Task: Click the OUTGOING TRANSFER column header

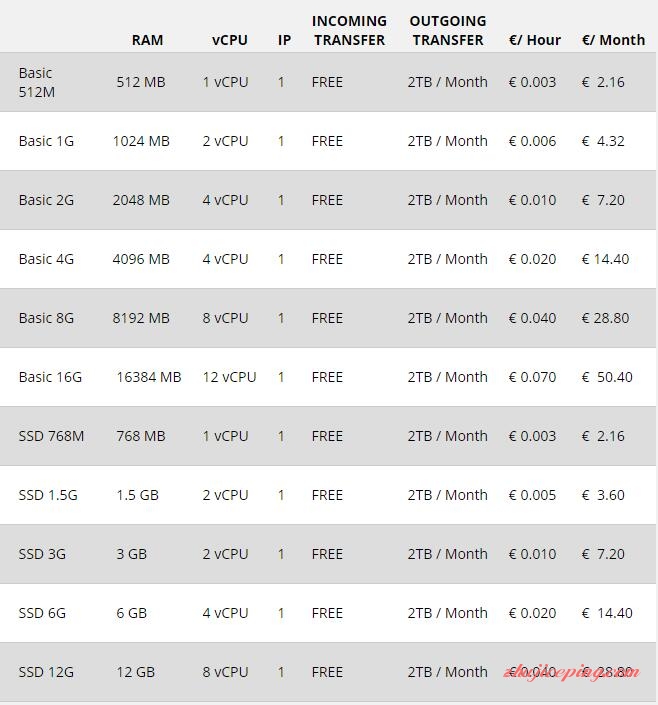Action: pyautogui.click(x=448, y=31)
